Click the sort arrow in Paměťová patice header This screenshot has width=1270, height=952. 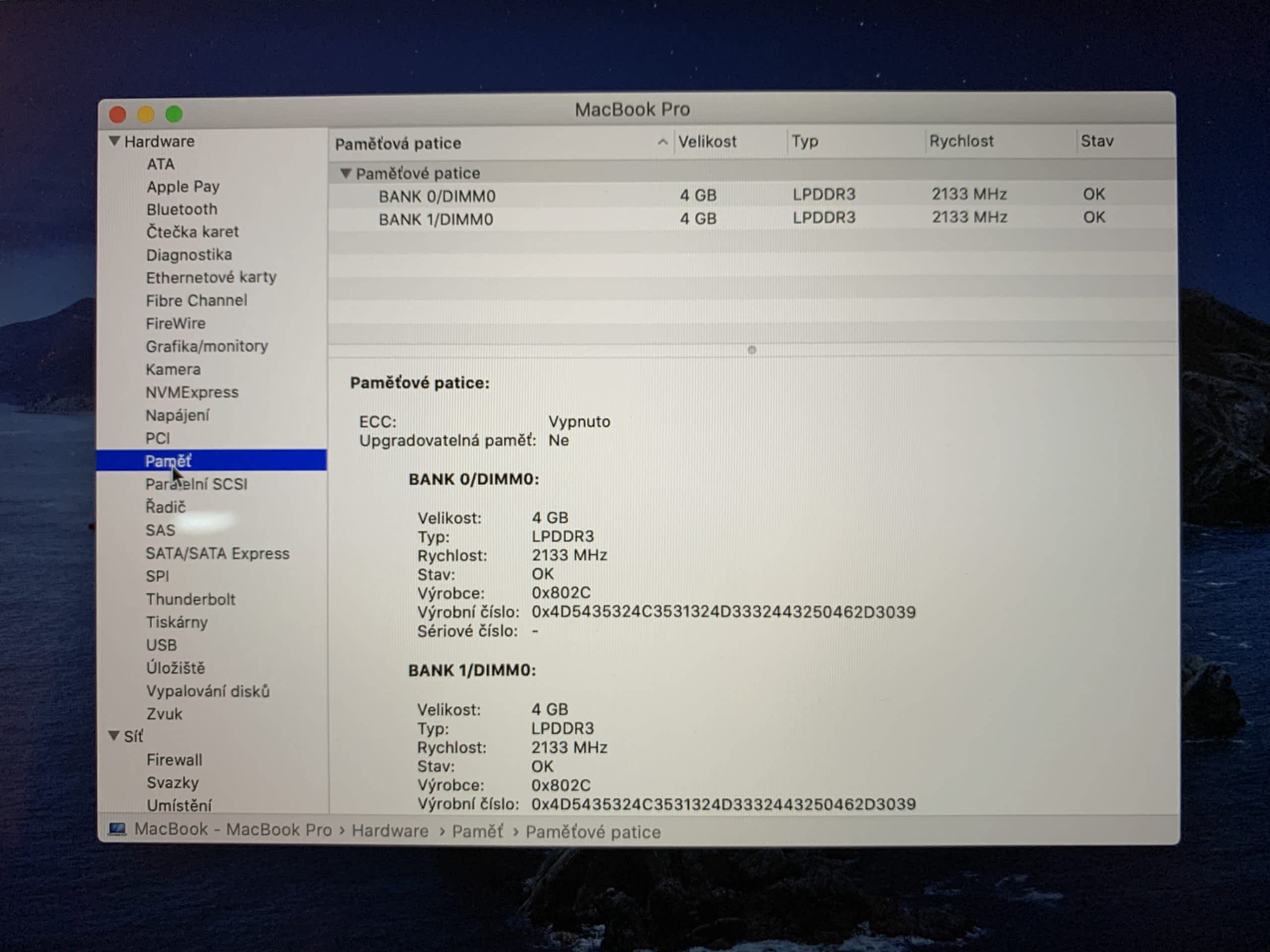pyautogui.click(x=662, y=142)
